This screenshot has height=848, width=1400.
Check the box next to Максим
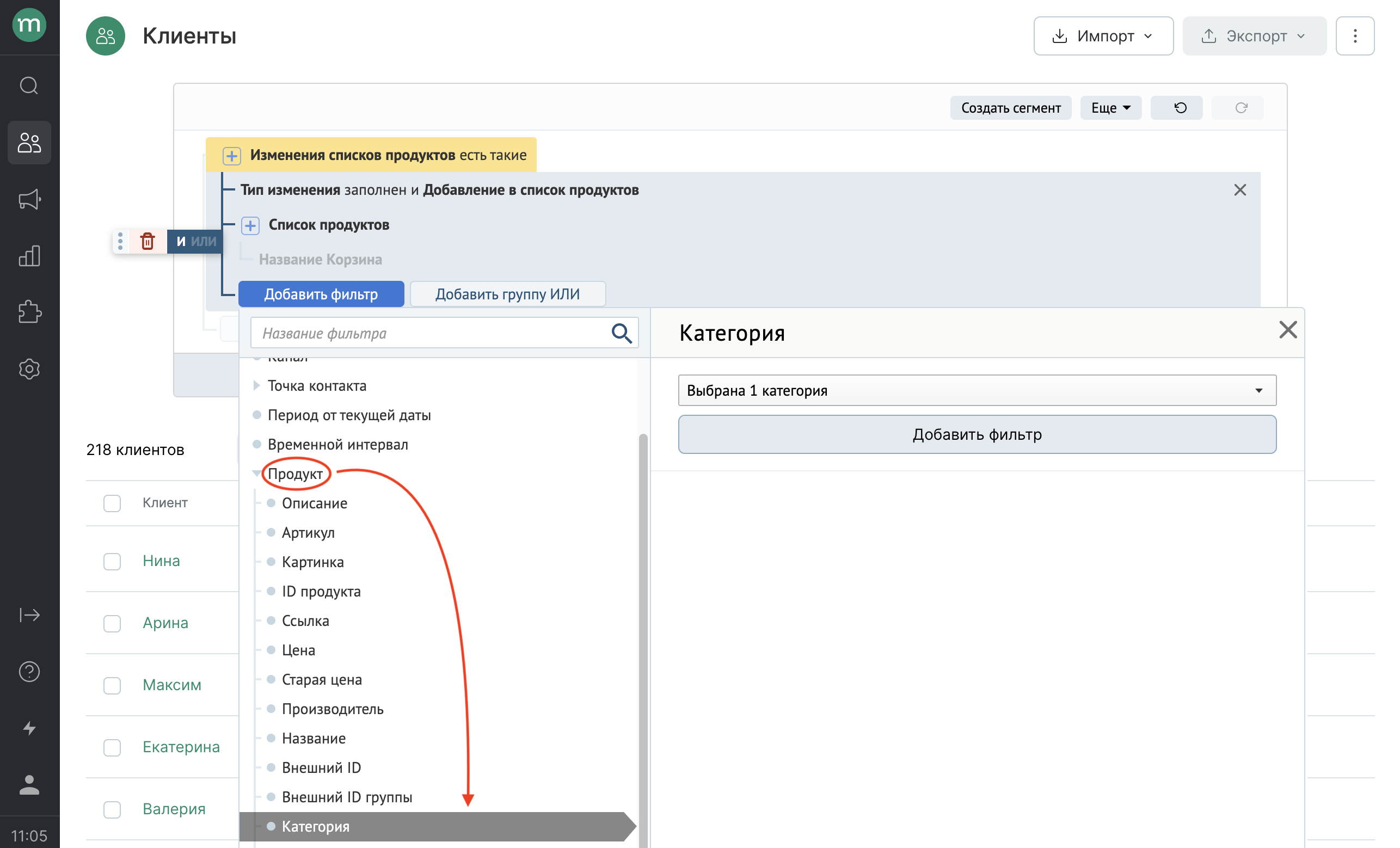pos(112,685)
